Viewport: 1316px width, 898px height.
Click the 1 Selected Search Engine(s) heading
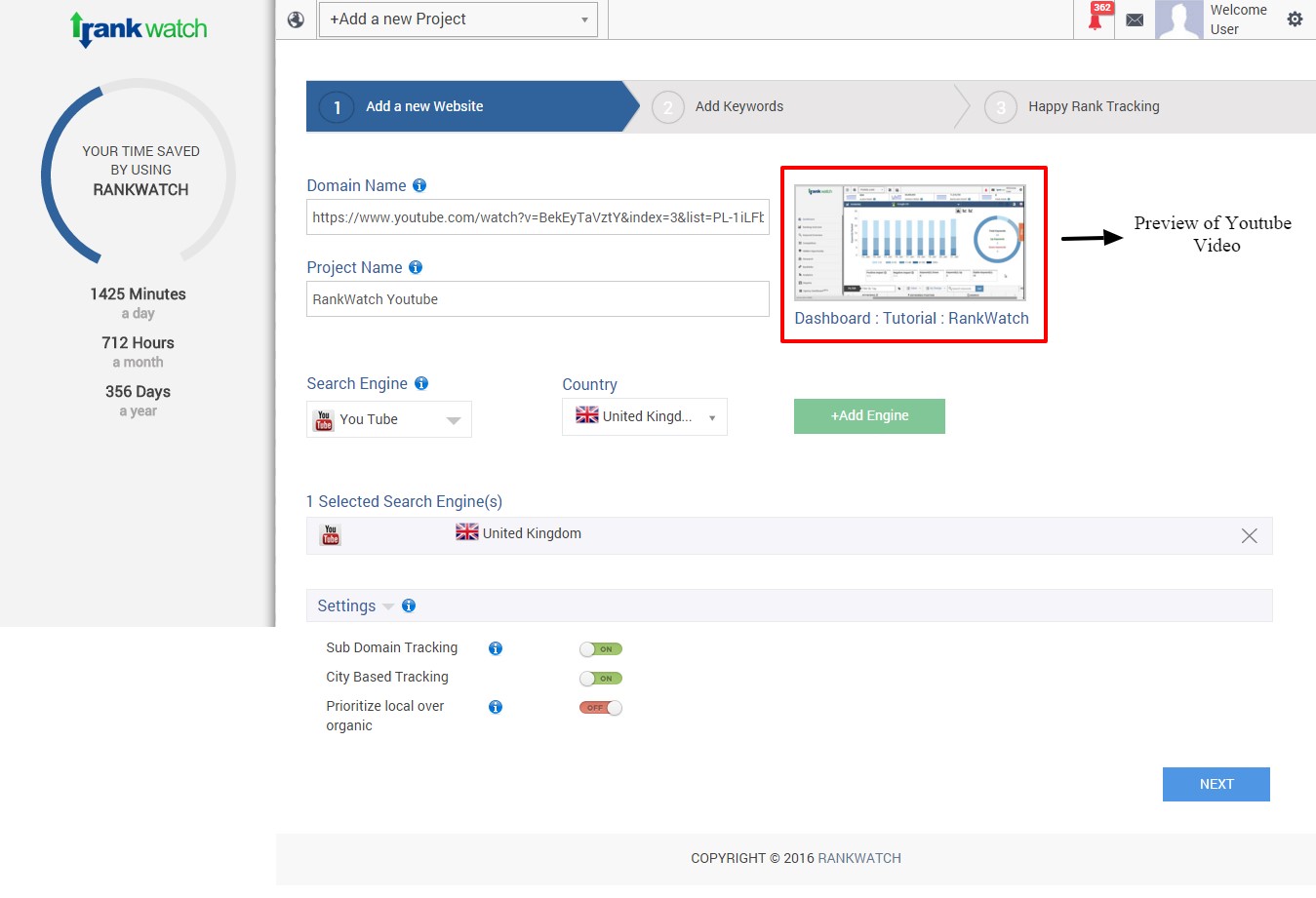[x=404, y=501]
